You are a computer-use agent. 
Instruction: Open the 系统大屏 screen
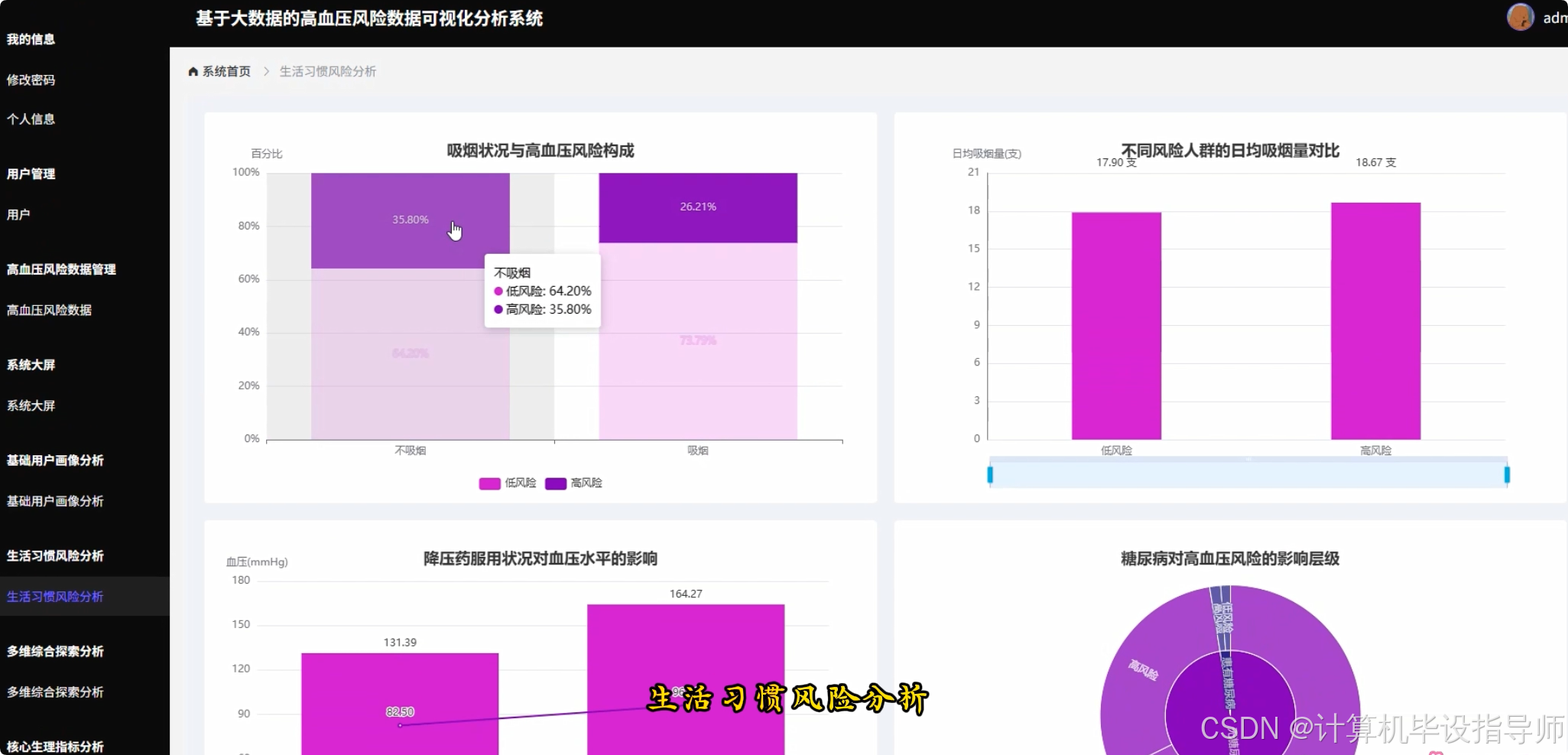pyautogui.click(x=31, y=405)
